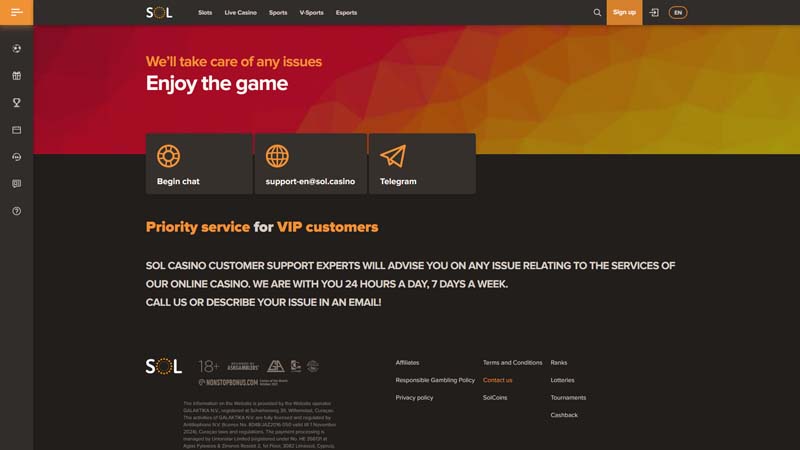The height and width of the screenshot is (450, 800).
Task: Open the news page icon in sidebar
Action: pyautogui.click(x=16, y=184)
